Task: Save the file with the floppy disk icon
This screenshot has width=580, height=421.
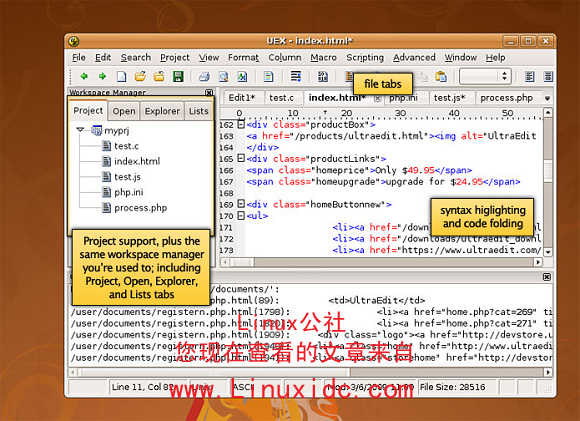Action: [178, 76]
